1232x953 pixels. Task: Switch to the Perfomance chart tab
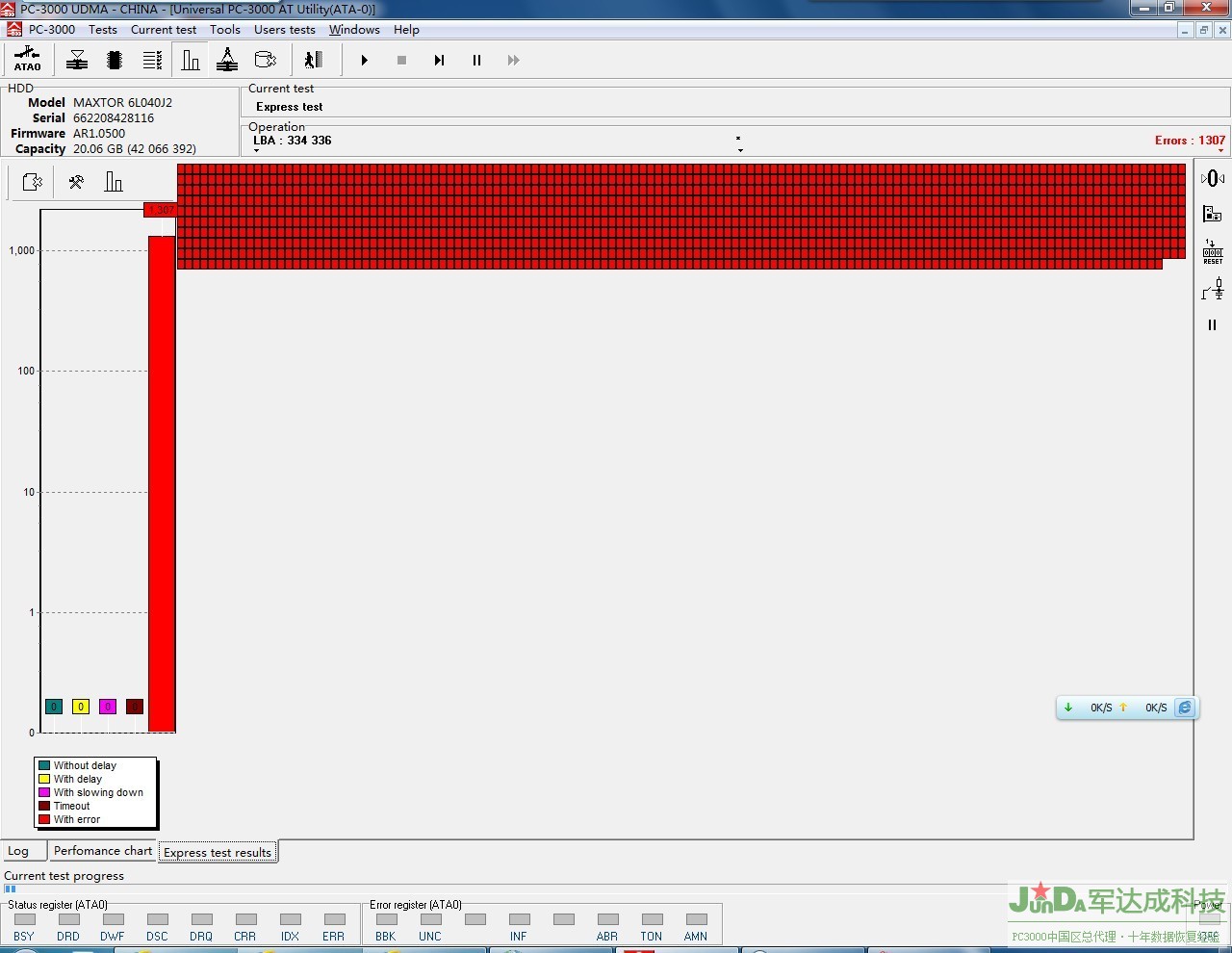(x=103, y=851)
